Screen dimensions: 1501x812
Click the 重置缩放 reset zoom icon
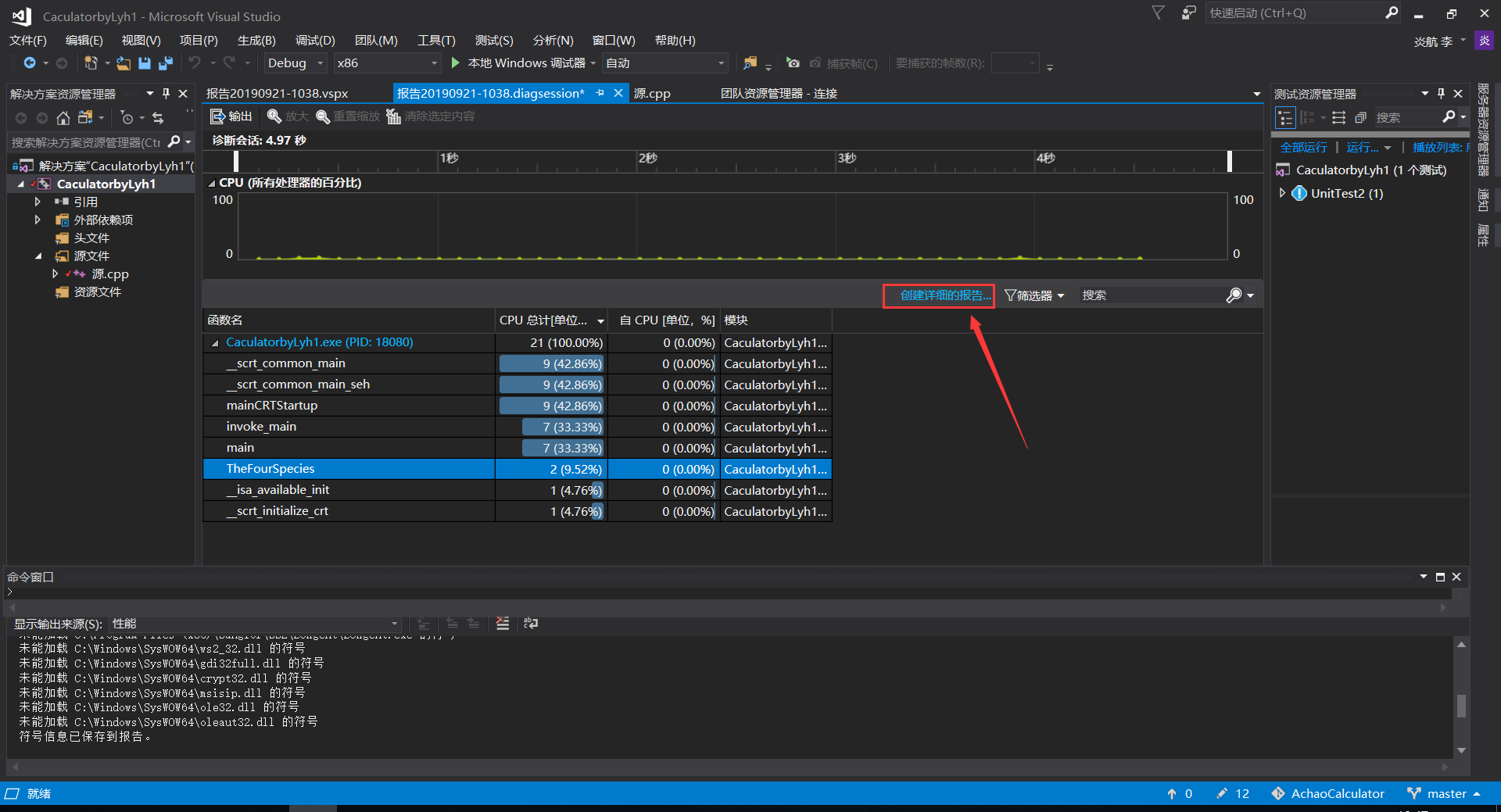point(323,116)
